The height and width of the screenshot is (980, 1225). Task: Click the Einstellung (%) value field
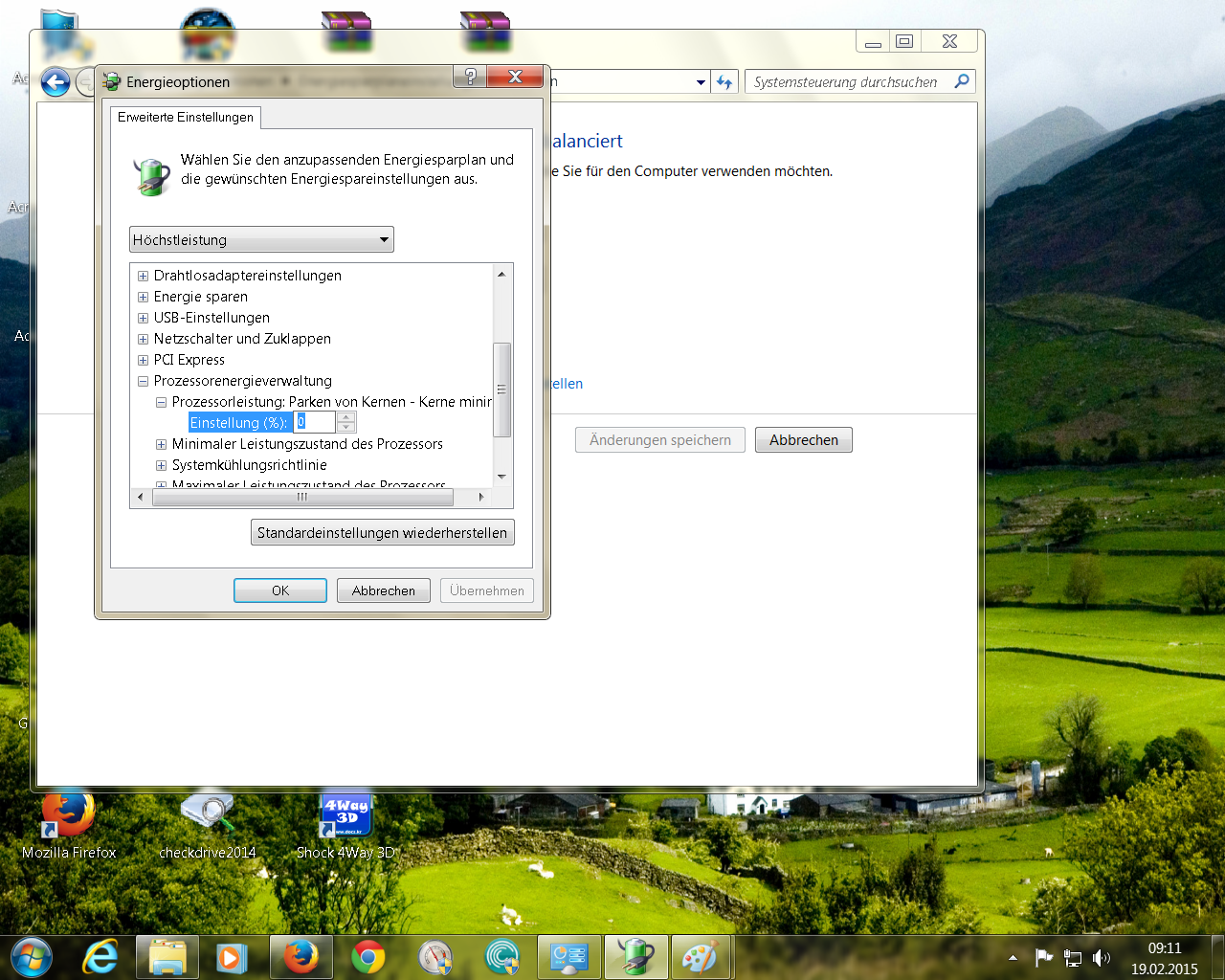316,422
